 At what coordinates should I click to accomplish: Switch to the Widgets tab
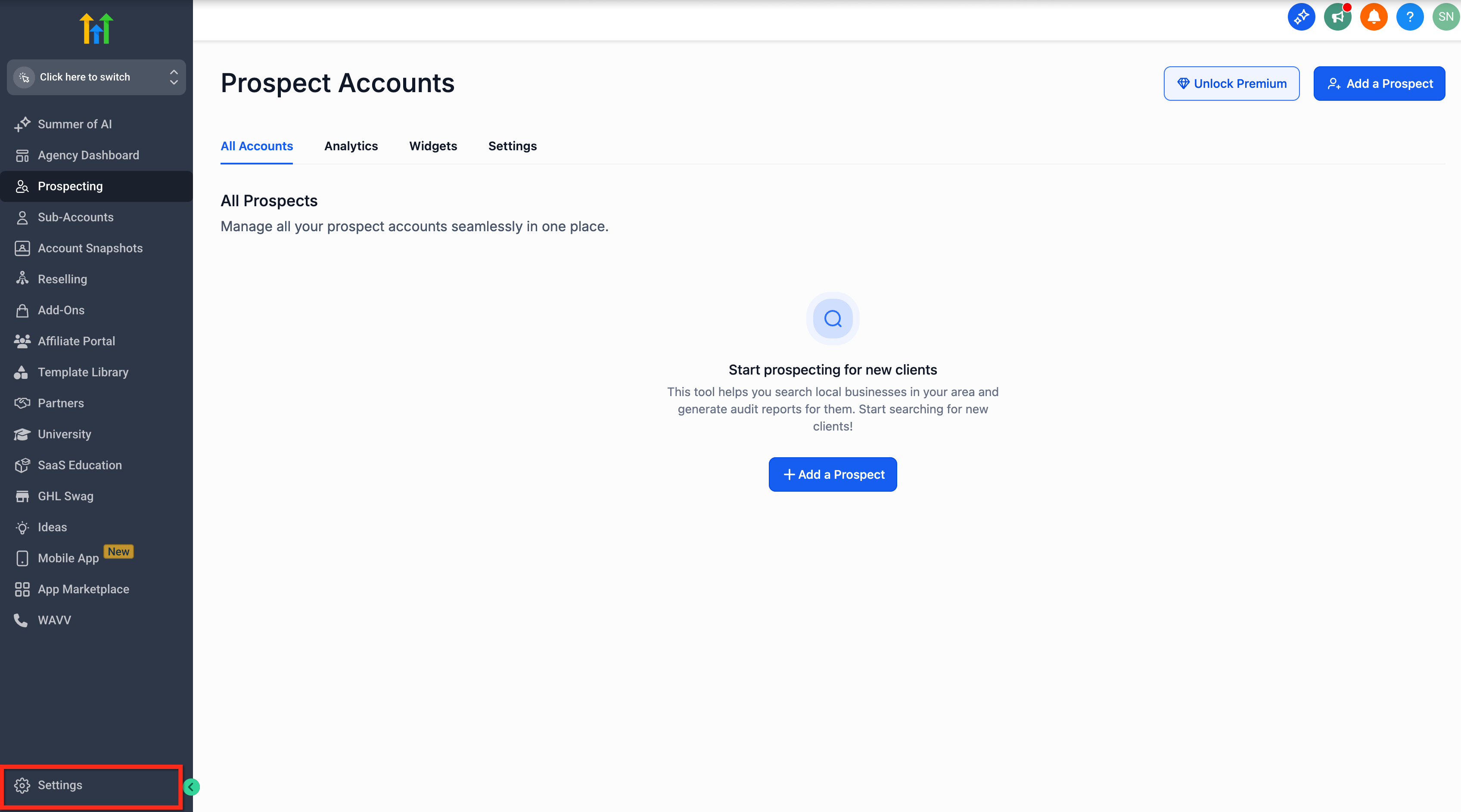(433, 146)
